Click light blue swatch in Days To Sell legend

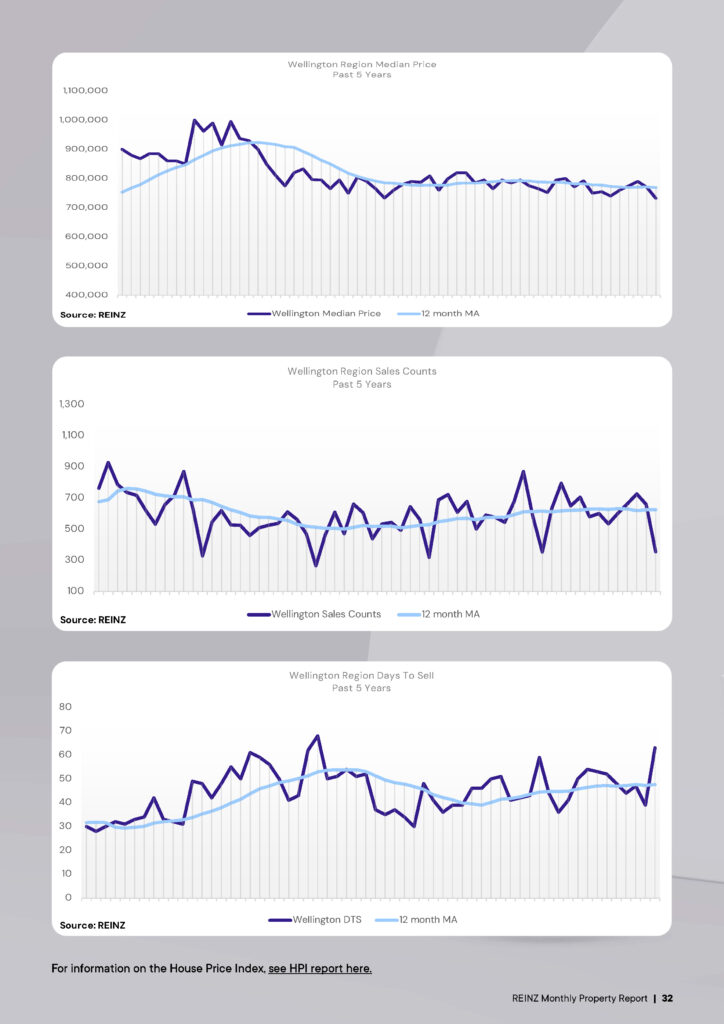(384, 919)
